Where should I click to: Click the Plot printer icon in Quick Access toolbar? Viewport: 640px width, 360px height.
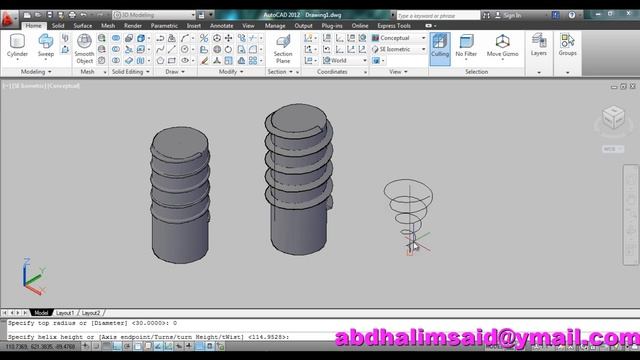[x=72, y=15]
